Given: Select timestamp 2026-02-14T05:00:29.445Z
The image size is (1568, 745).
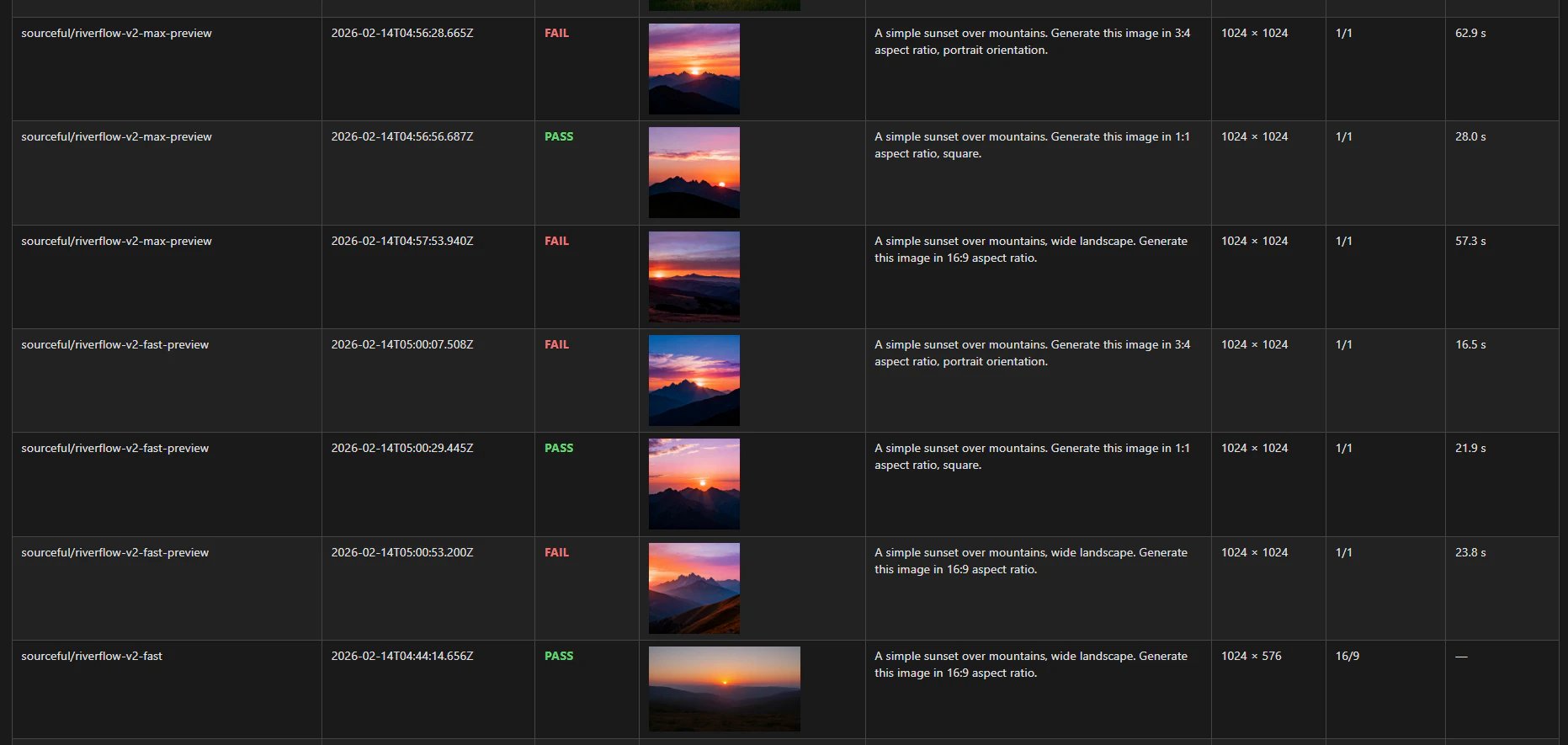Looking at the screenshot, I should click(x=402, y=448).
